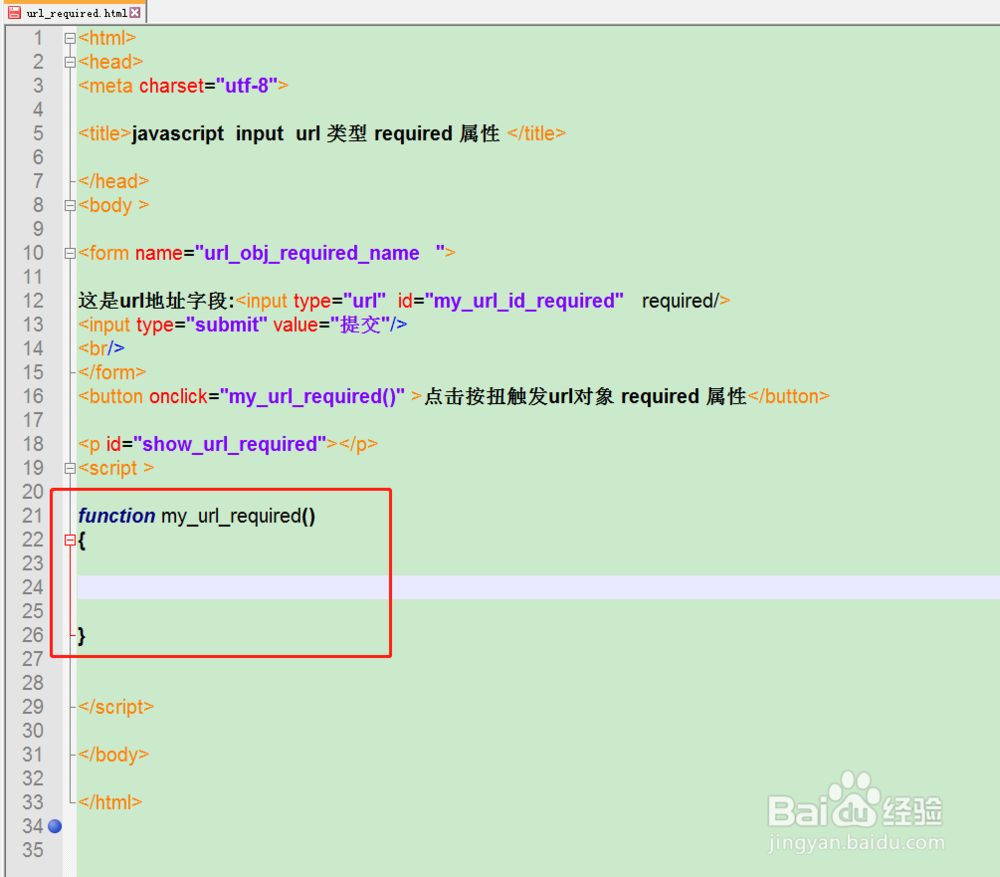1000x877 pixels.
Task: Click the </form> closing tag
Action: click(112, 372)
